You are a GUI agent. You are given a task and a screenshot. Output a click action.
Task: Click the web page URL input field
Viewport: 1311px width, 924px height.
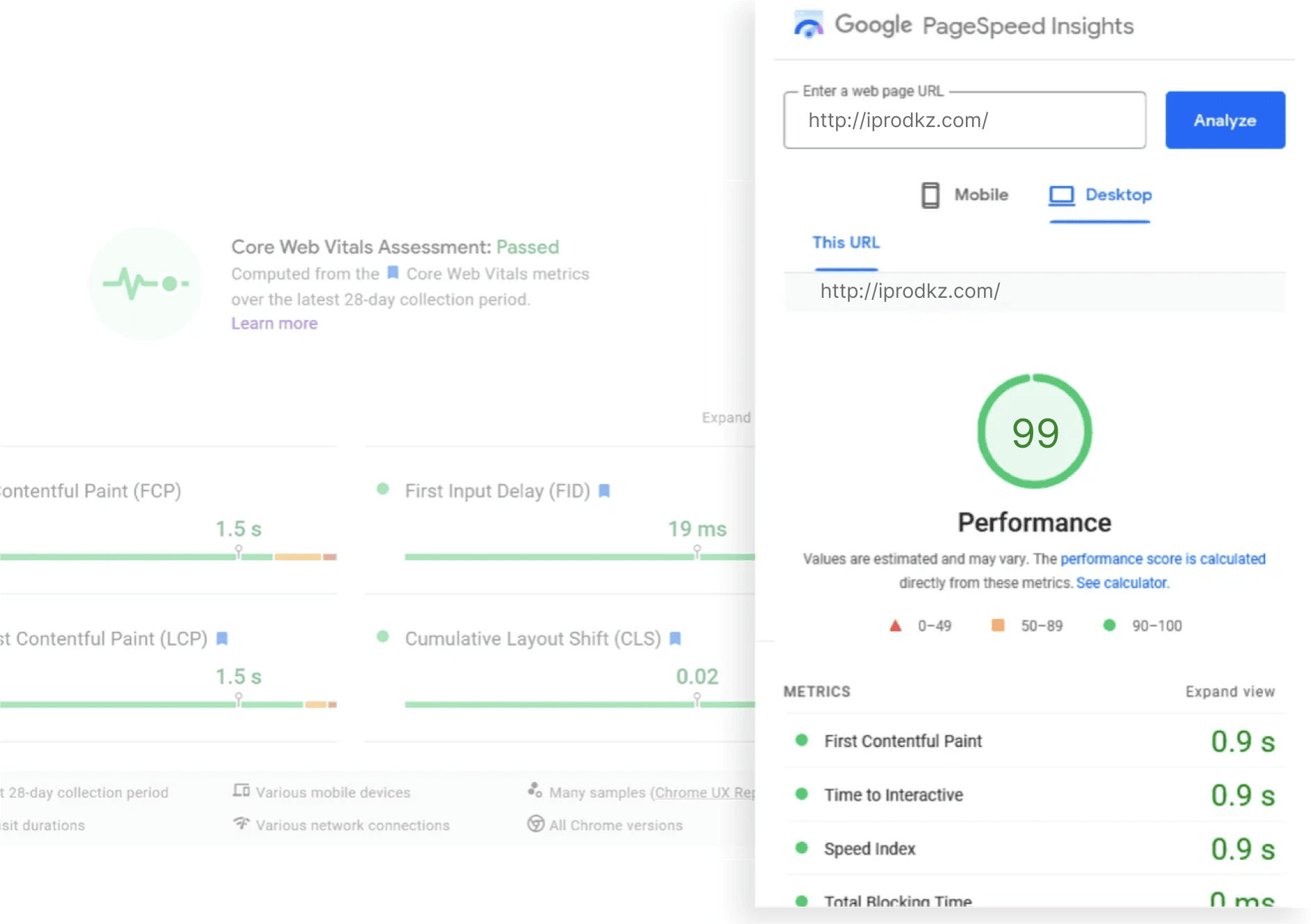click(965, 120)
